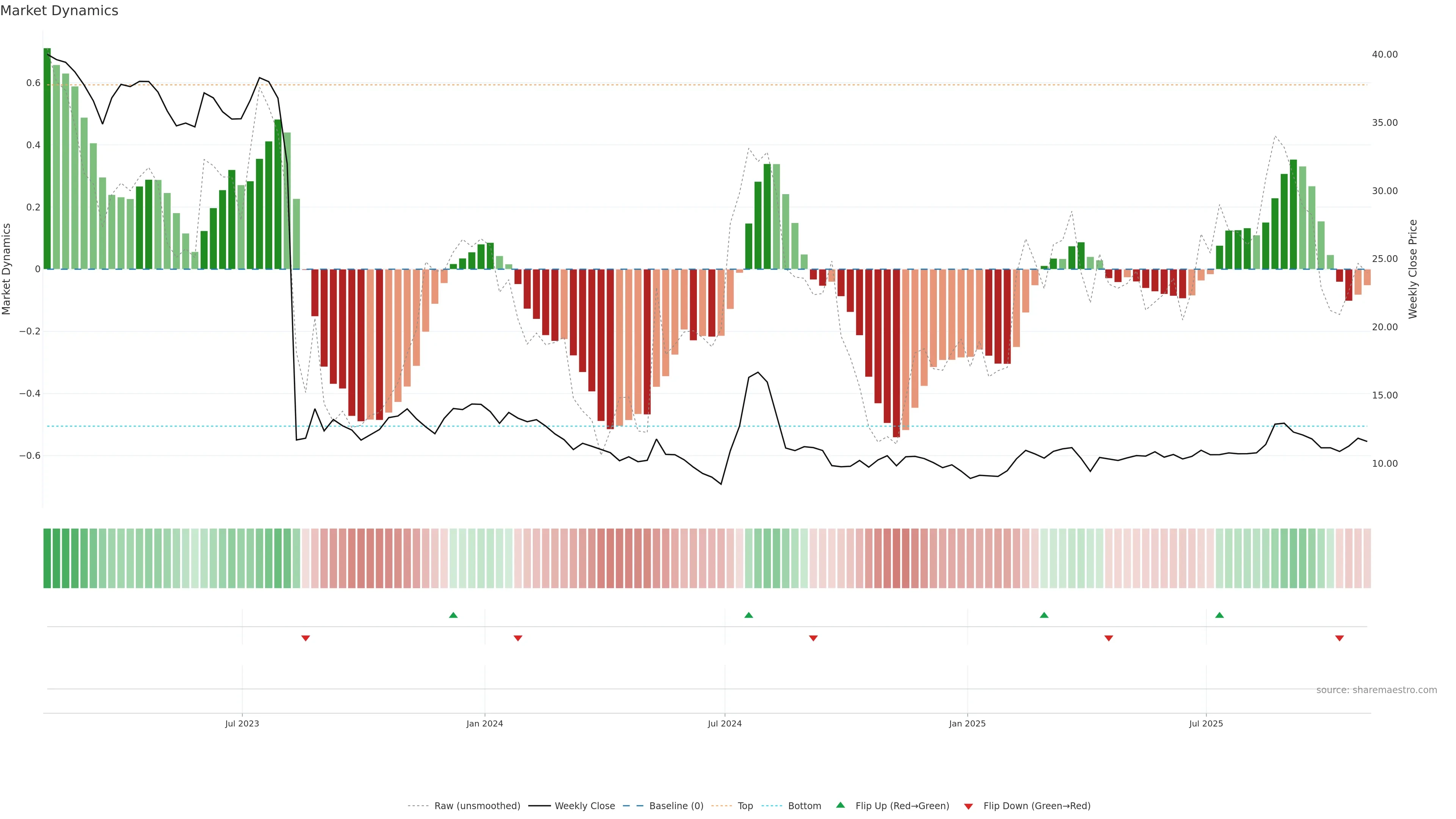
Task: Click the flip-down marker just after Jan 2024
Action: tap(518, 638)
